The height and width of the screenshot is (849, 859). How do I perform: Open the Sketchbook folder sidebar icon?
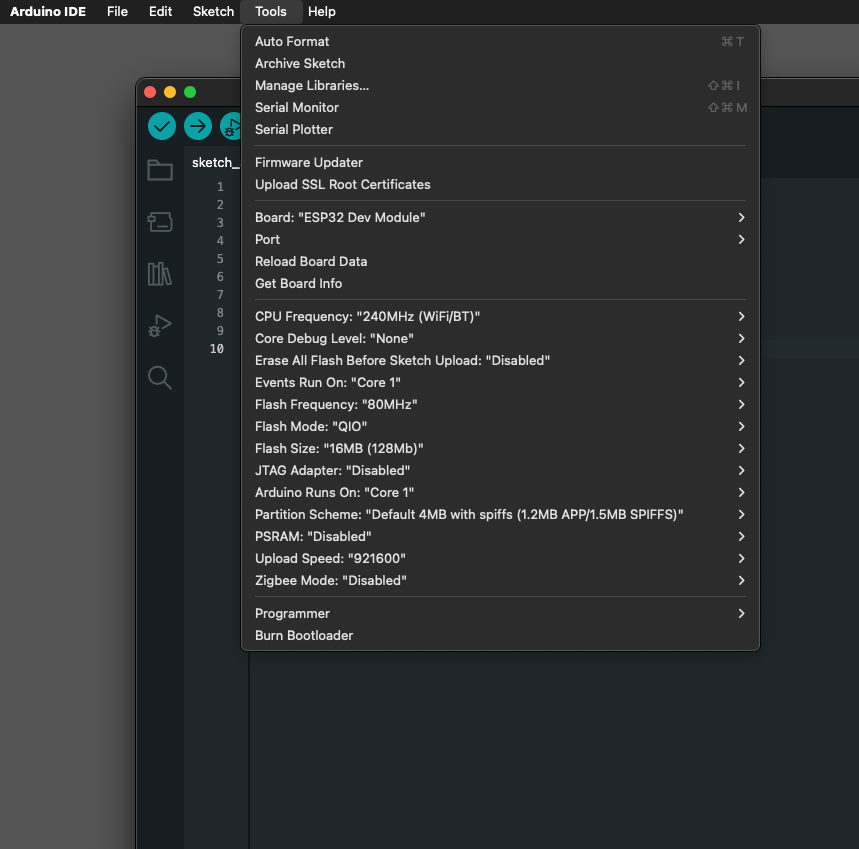tap(160, 170)
